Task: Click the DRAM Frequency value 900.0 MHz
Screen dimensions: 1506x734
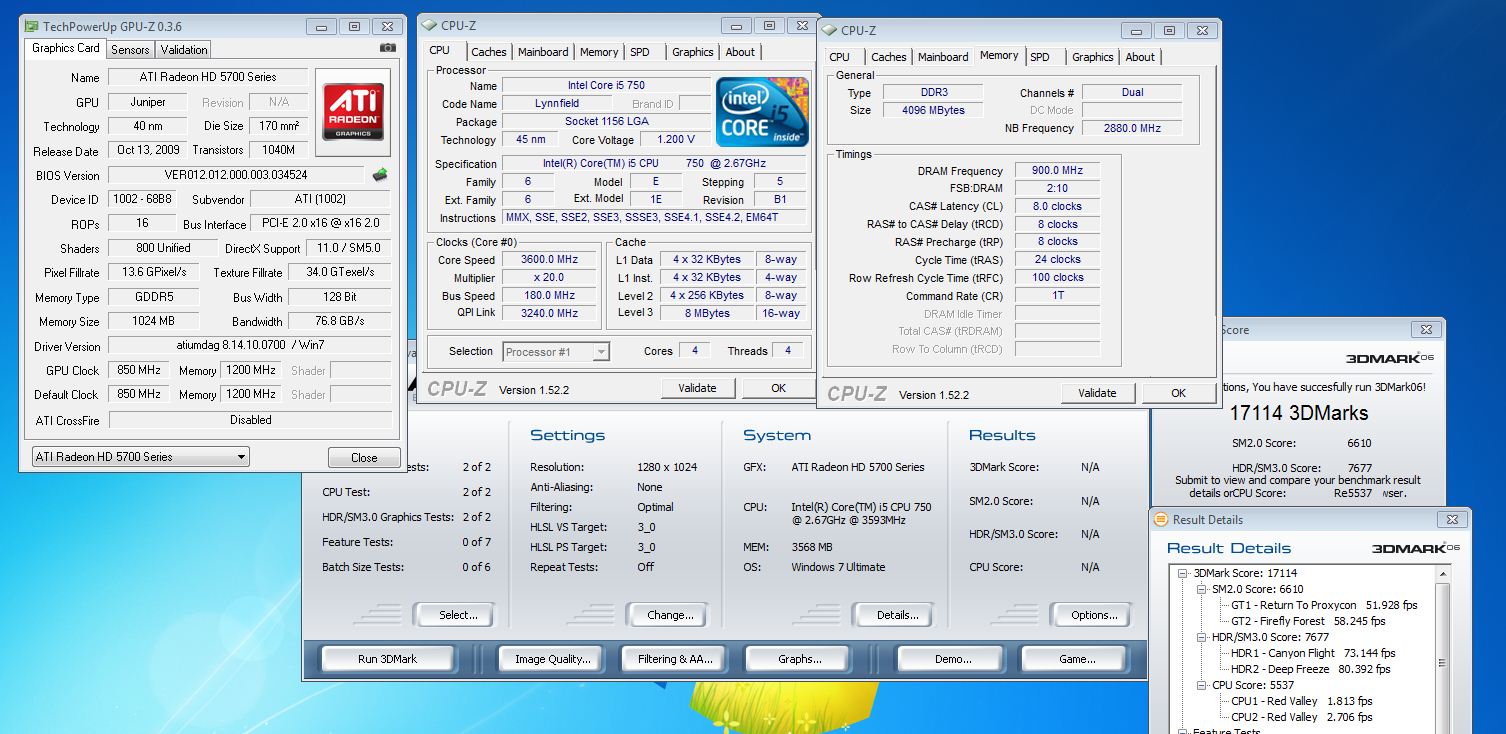Action: coord(1058,171)
